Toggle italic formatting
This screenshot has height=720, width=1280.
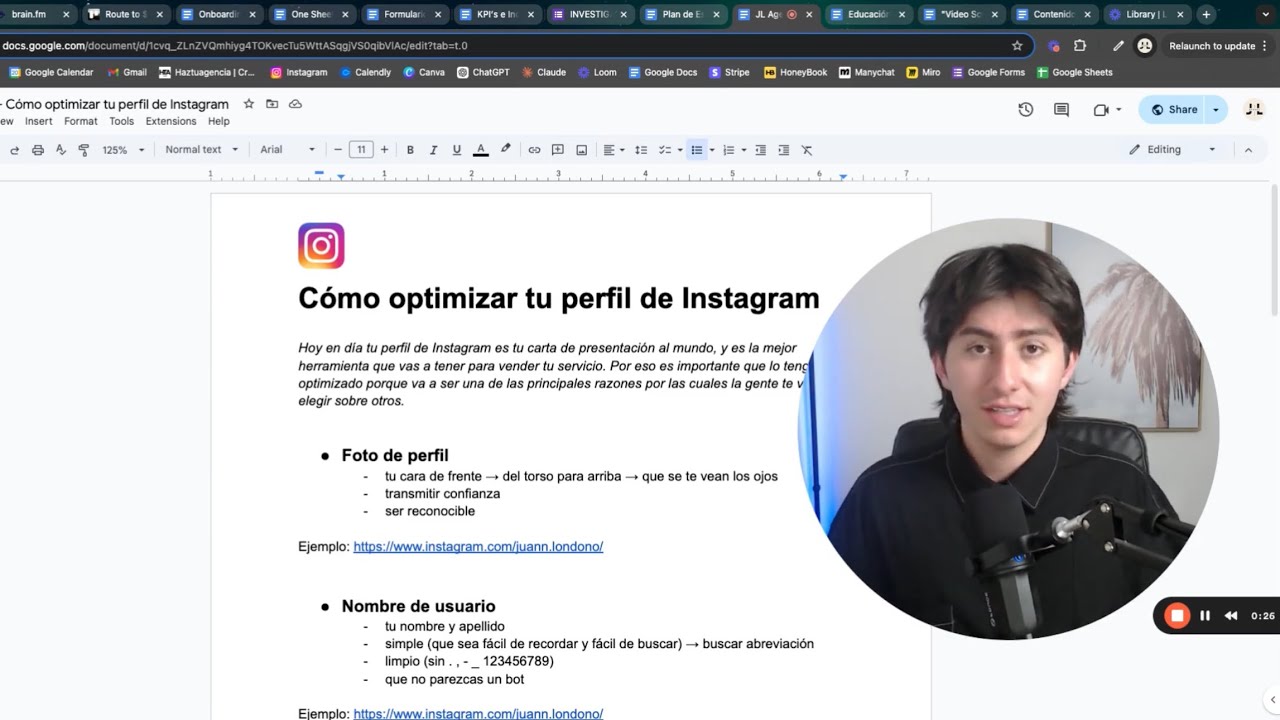433,150
